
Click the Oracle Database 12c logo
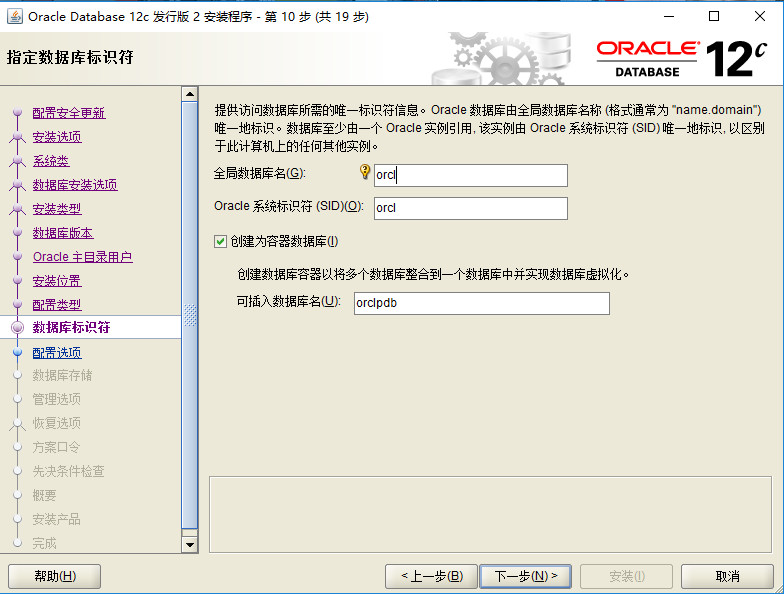pyautogui.click(x=682, y=59)
